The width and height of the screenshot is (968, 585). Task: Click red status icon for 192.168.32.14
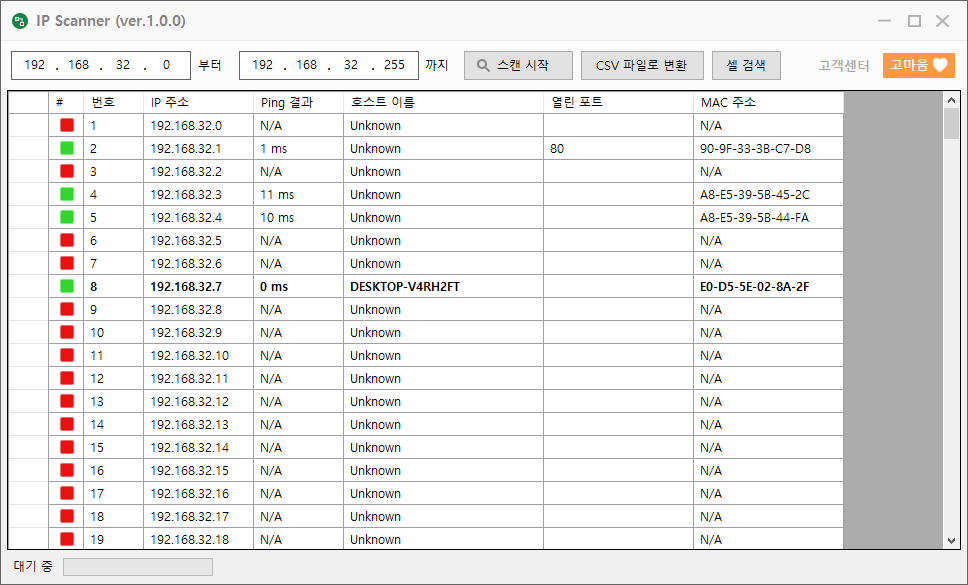(x=67, y=447)
